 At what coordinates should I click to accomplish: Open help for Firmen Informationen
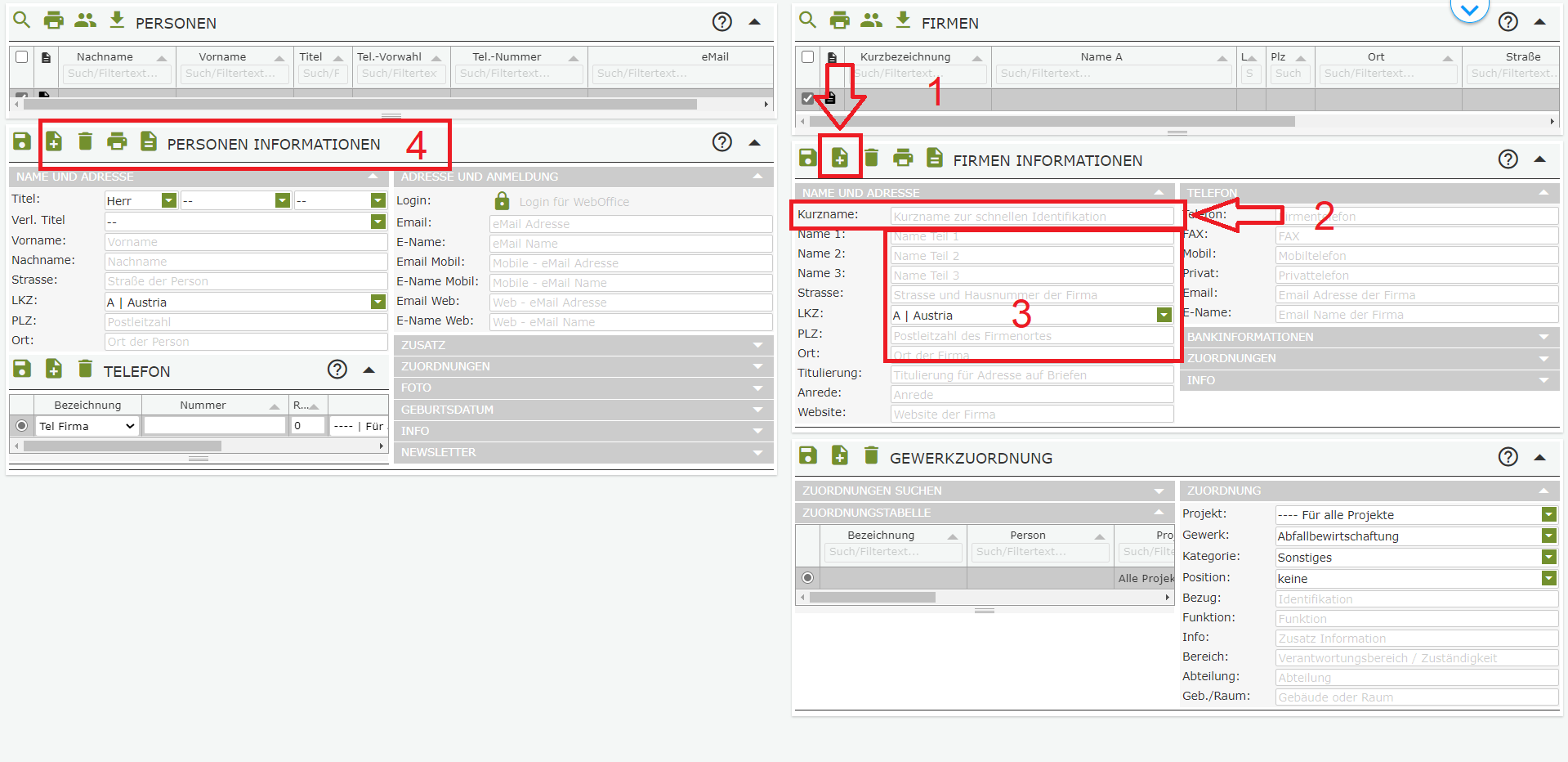point(1508,159)
